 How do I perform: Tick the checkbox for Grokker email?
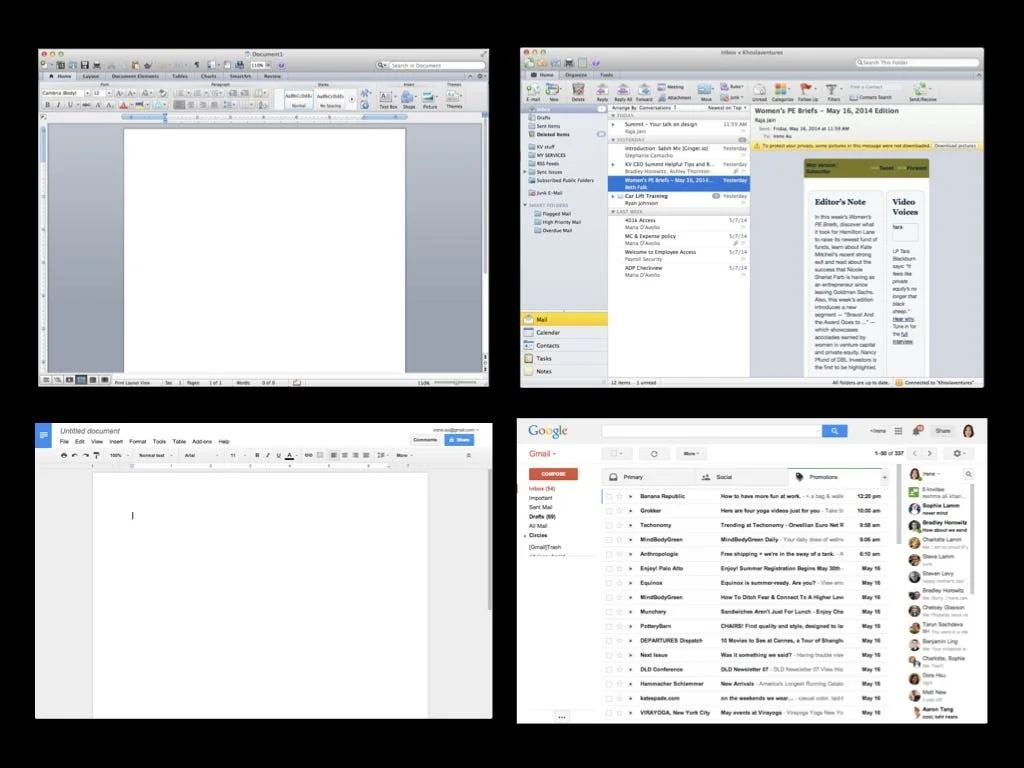point(609,511)
